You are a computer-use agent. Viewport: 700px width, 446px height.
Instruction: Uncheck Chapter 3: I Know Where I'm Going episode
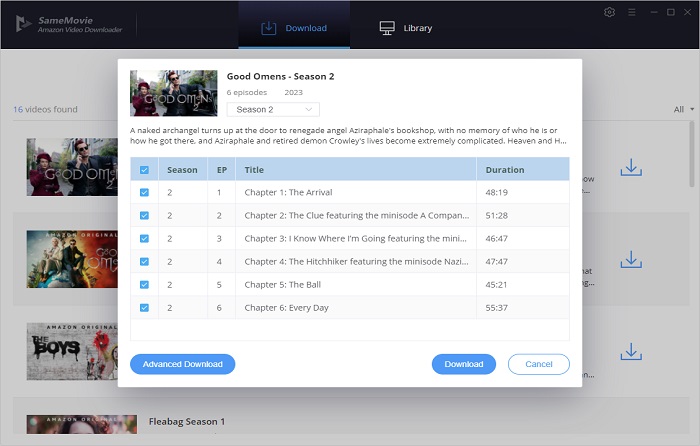(x=144, y=238)
